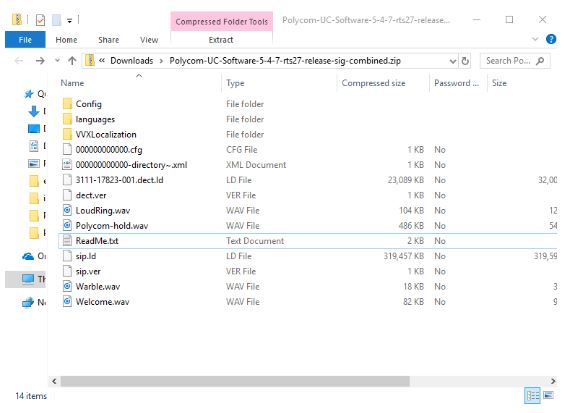
Task: Open the Downloads arrow in navigation pane
Action: tap(34, 111)
